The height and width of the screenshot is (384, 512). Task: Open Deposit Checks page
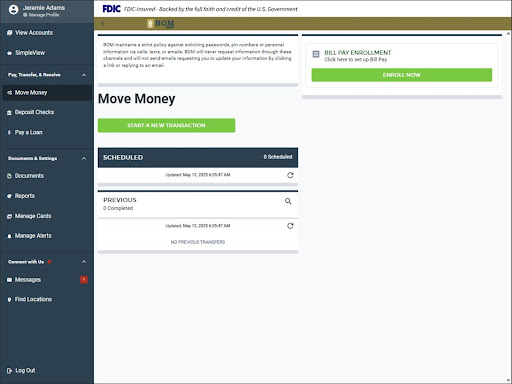click(x=34, y=112)
